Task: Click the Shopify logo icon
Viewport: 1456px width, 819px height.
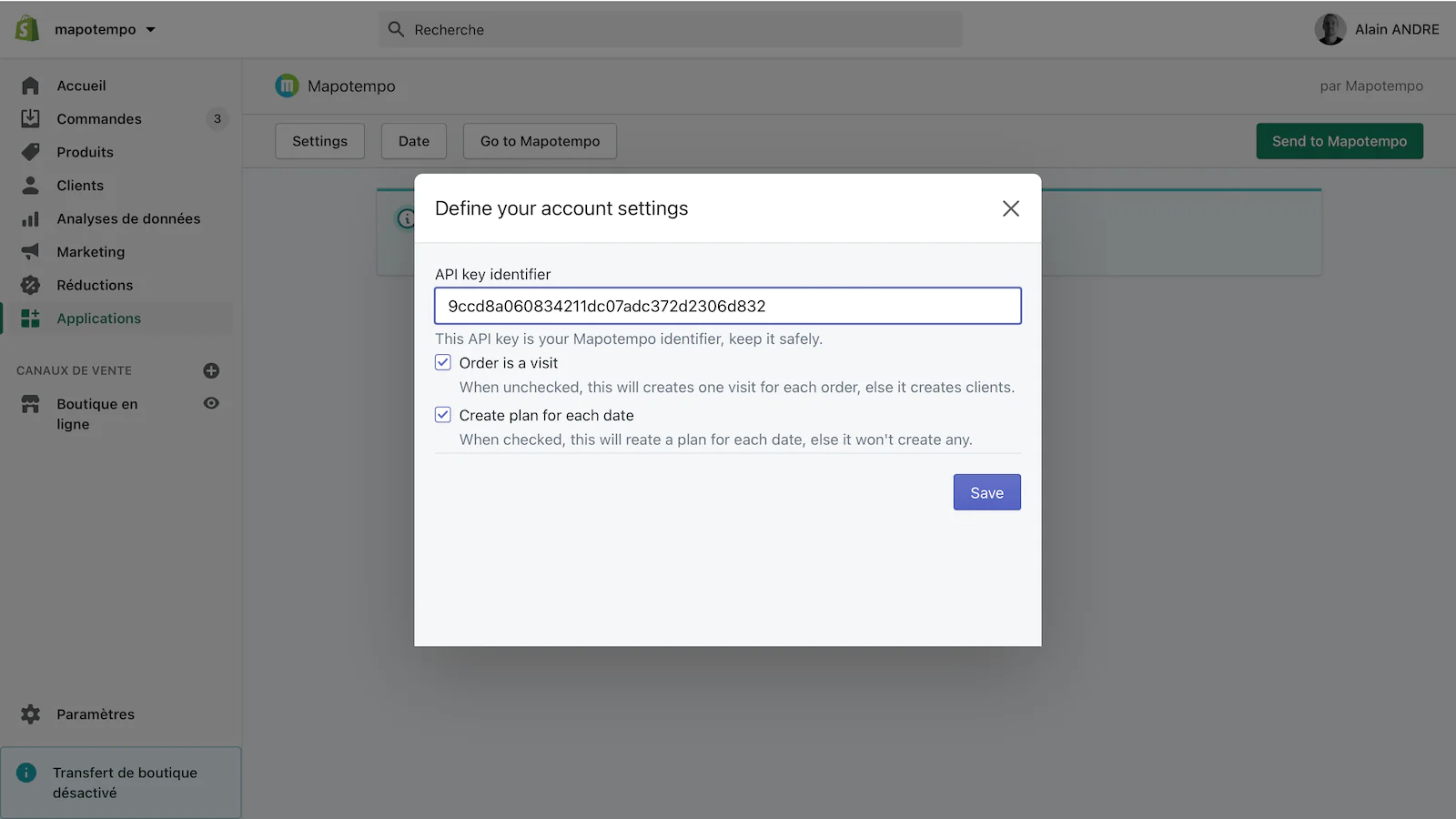Action: pyautogui.click(x=27, y=29)
